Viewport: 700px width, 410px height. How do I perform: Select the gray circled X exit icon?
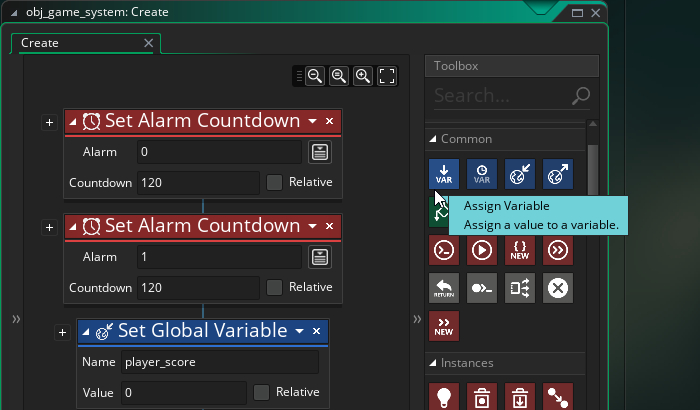(558, 288)
